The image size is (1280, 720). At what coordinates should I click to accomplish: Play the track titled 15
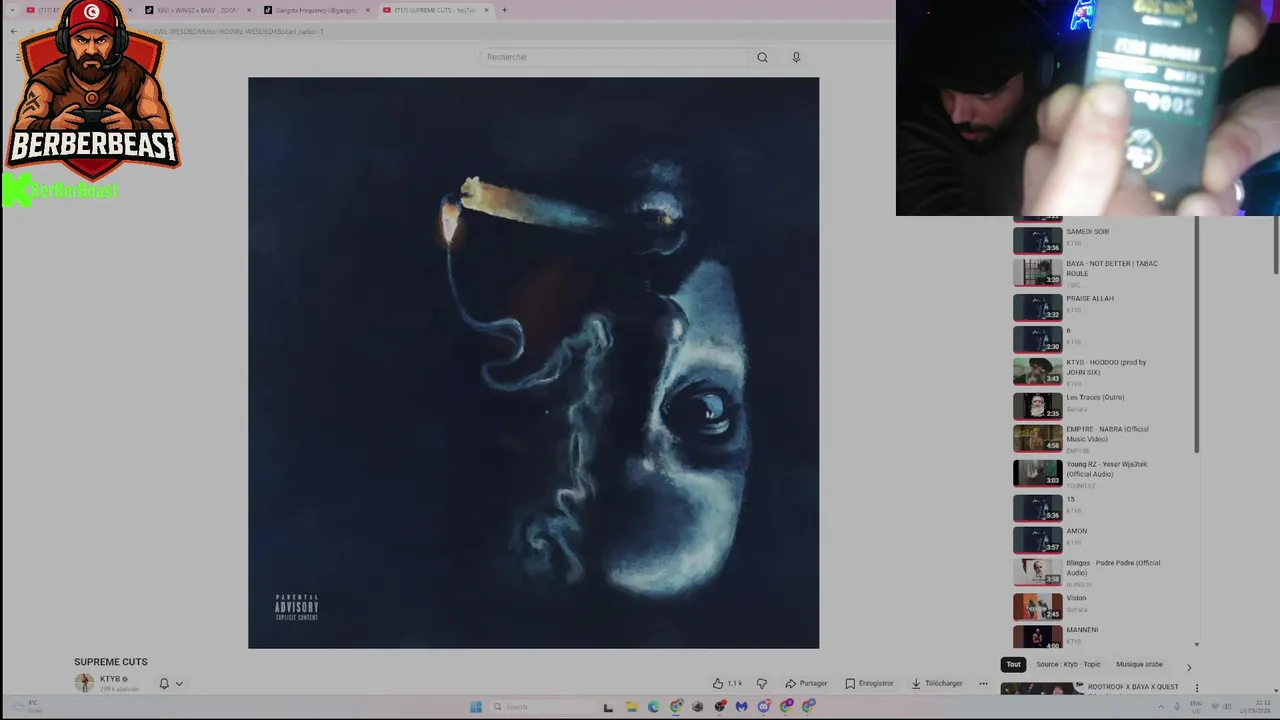pyautogui.click(x=1100, y=507)
